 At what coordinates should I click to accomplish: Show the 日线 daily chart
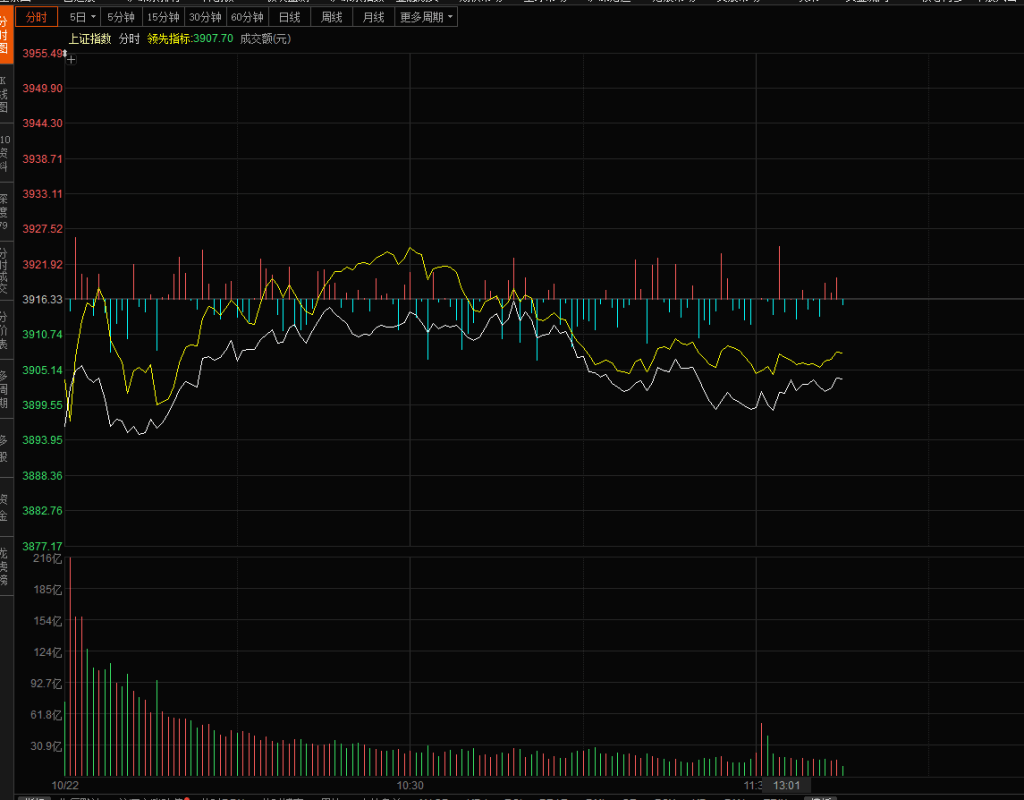click(289, 17)
